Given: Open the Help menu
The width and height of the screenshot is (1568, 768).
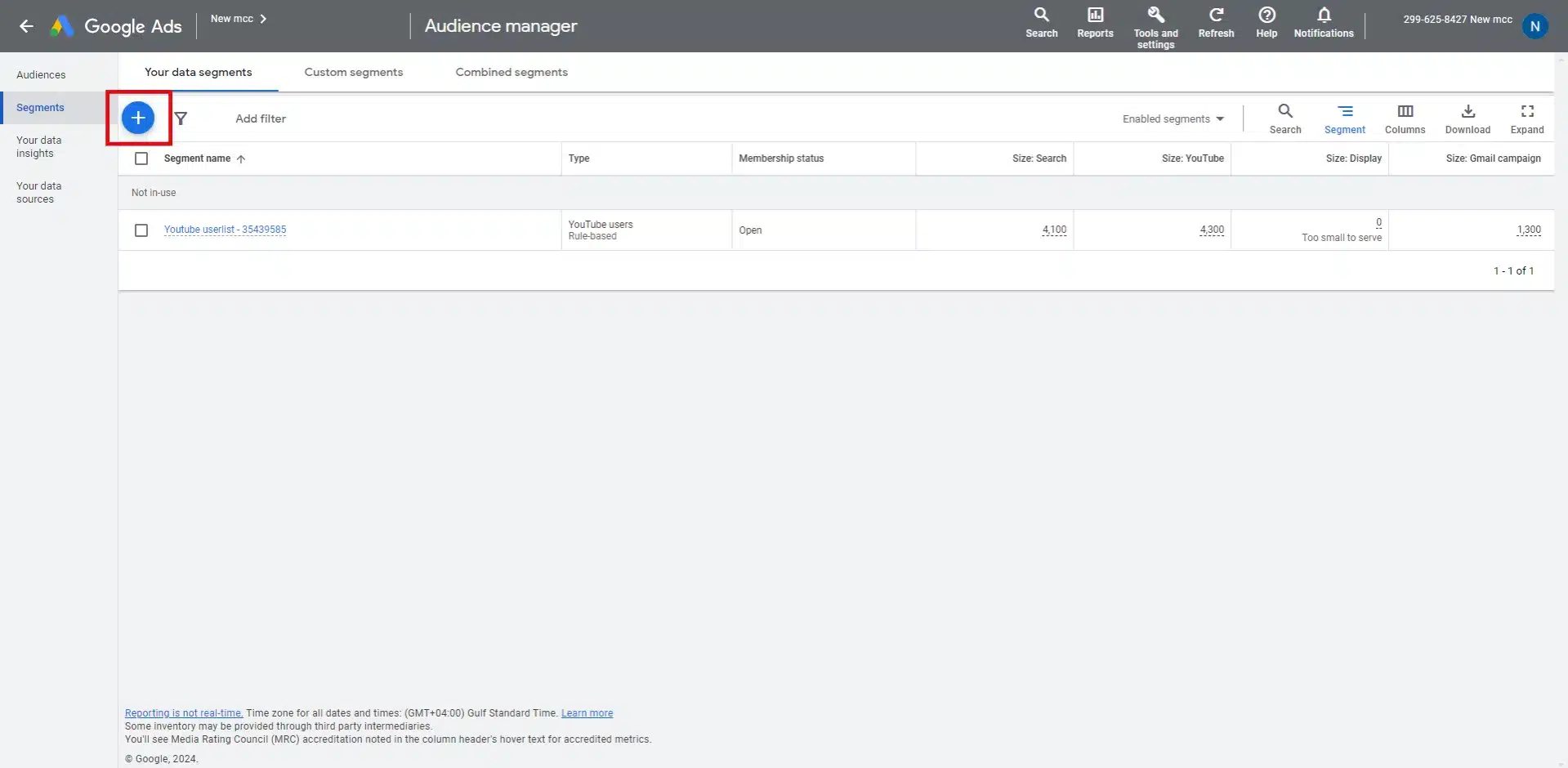Looking at the screenshot, I should 1266,23.
